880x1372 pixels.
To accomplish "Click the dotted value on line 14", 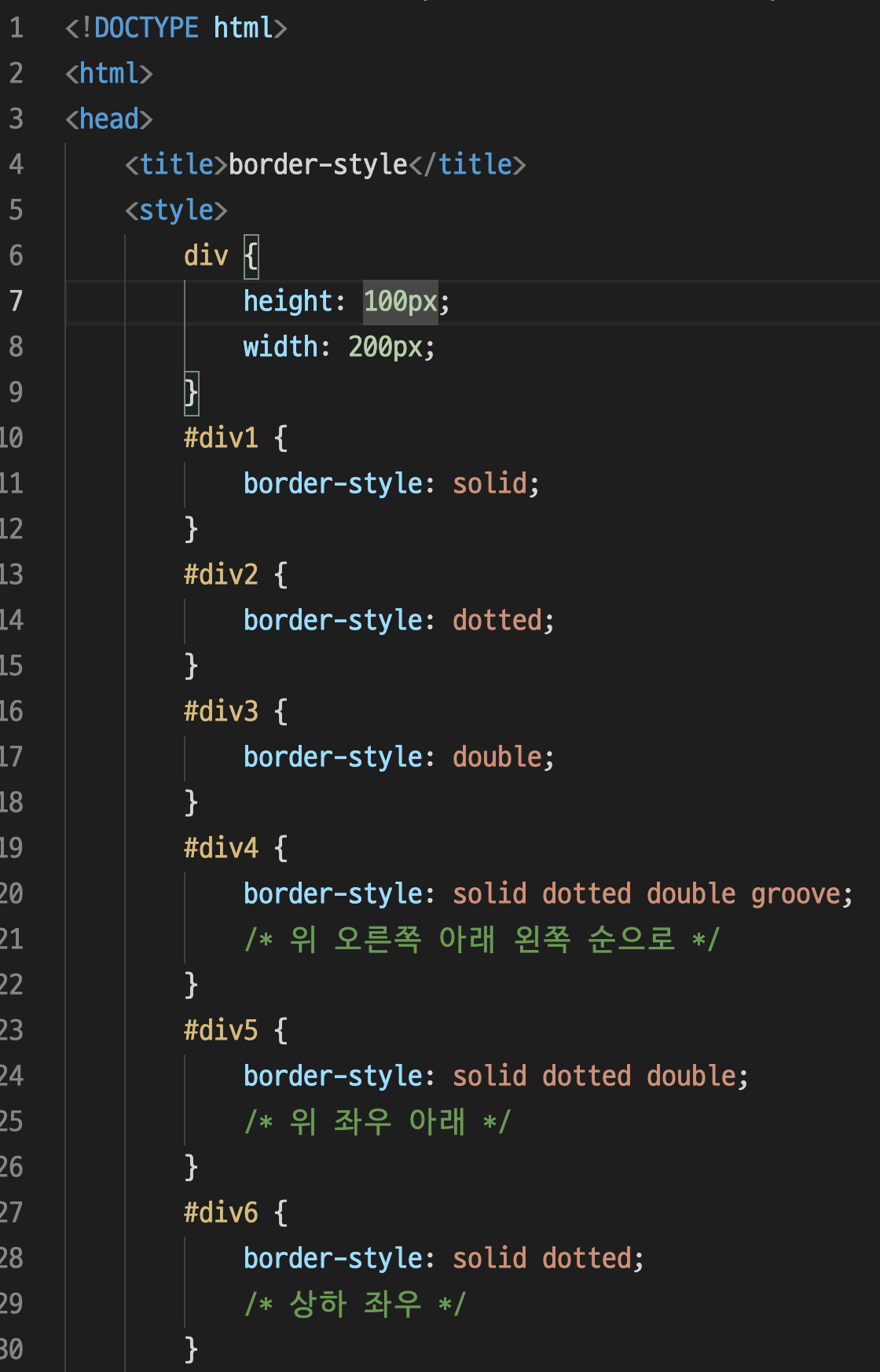I will pyautogui.click(x=497, y=621).
